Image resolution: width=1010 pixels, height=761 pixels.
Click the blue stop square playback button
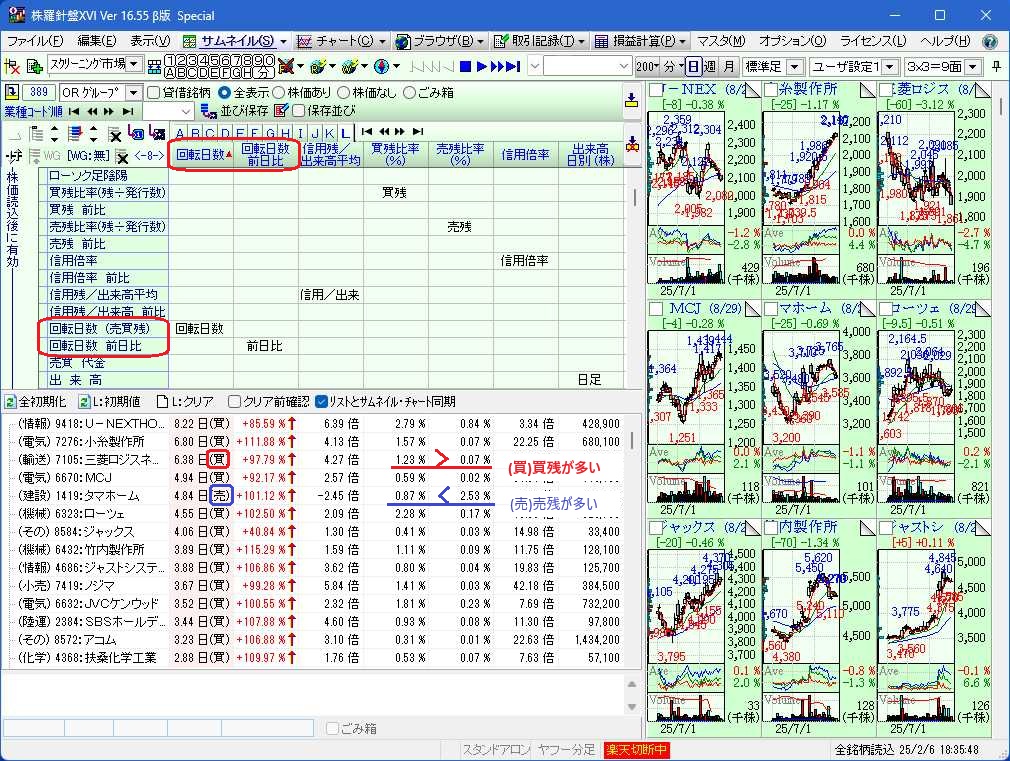pos(466,66)
